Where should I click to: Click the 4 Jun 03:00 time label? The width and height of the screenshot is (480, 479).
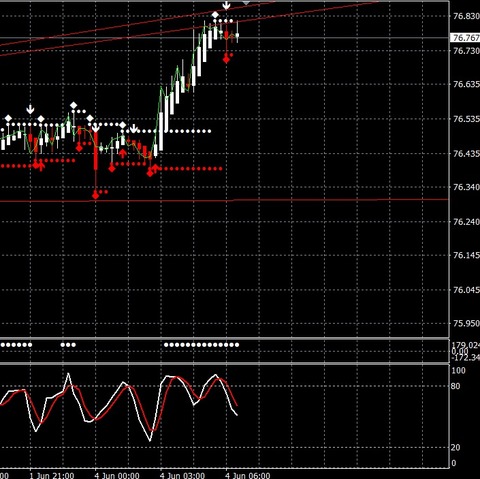click(182, 475)
